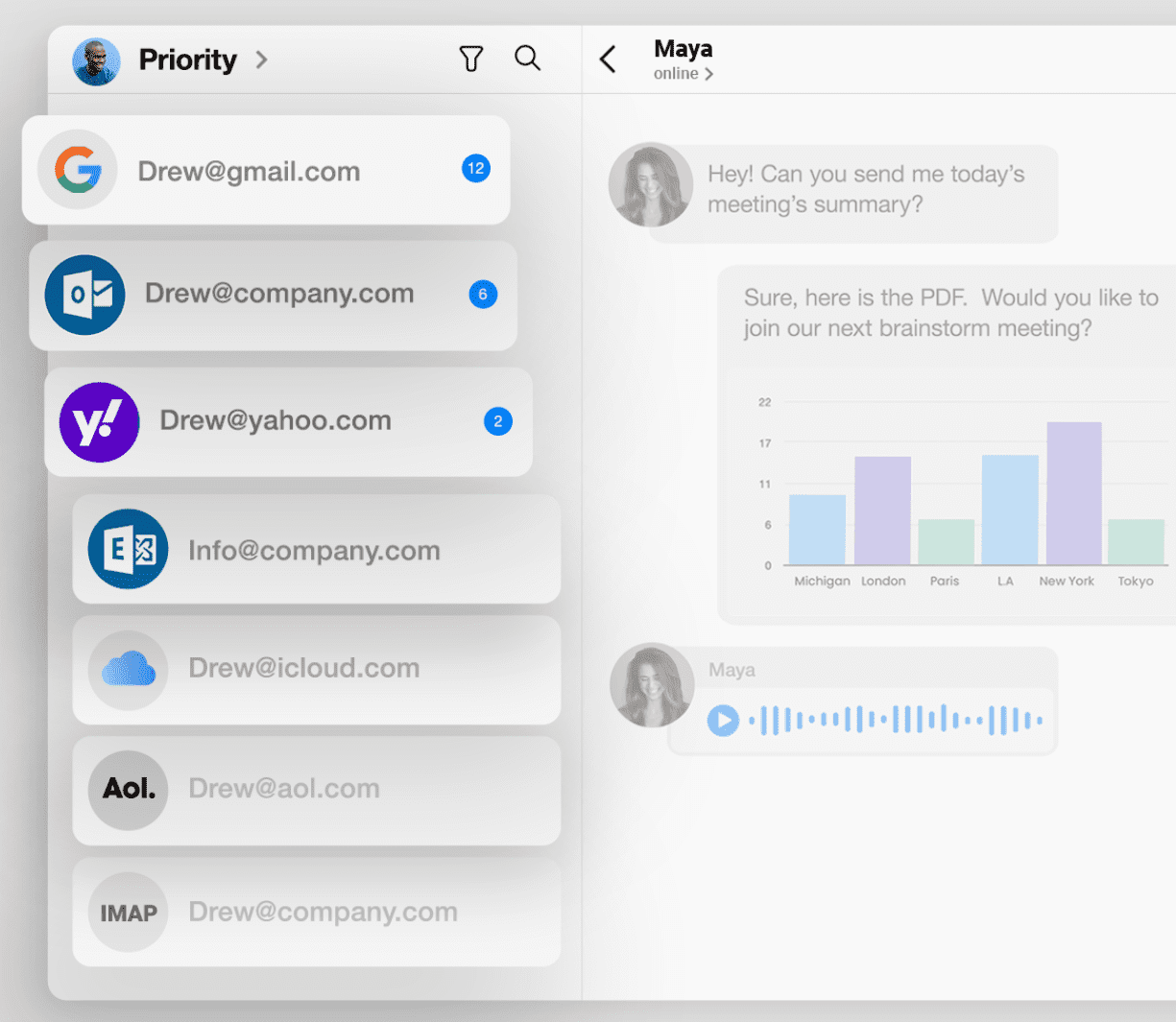This screenshot has width=1176, height=1022.
Task: Select Info@company.com account
Action: click(317, 549)
